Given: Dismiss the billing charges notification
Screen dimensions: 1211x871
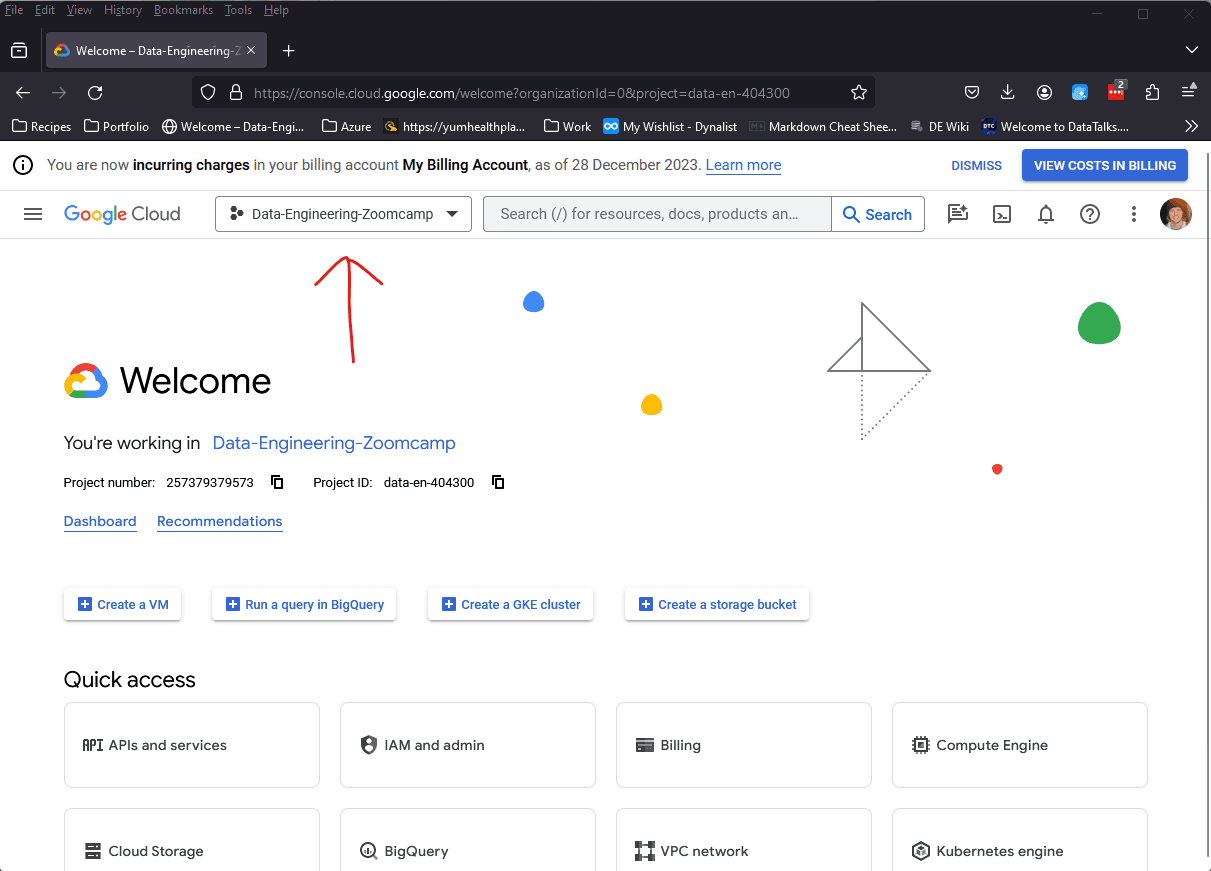Looking at the screenshot, I should click(x=976, y=165).
